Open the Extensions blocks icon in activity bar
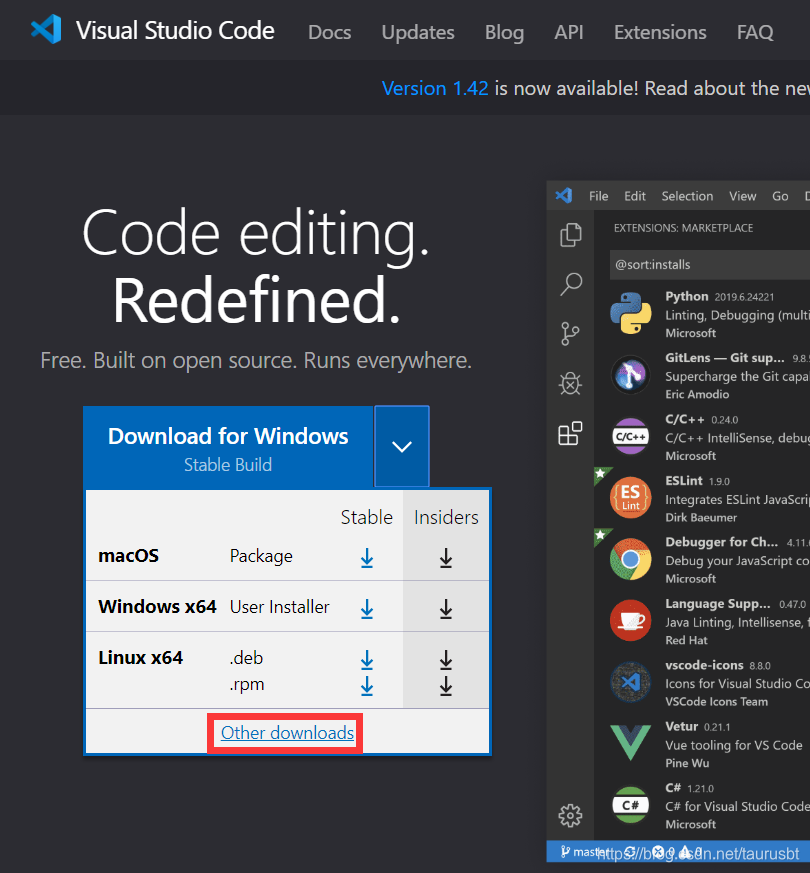810x873 pixels. (570, 433)
